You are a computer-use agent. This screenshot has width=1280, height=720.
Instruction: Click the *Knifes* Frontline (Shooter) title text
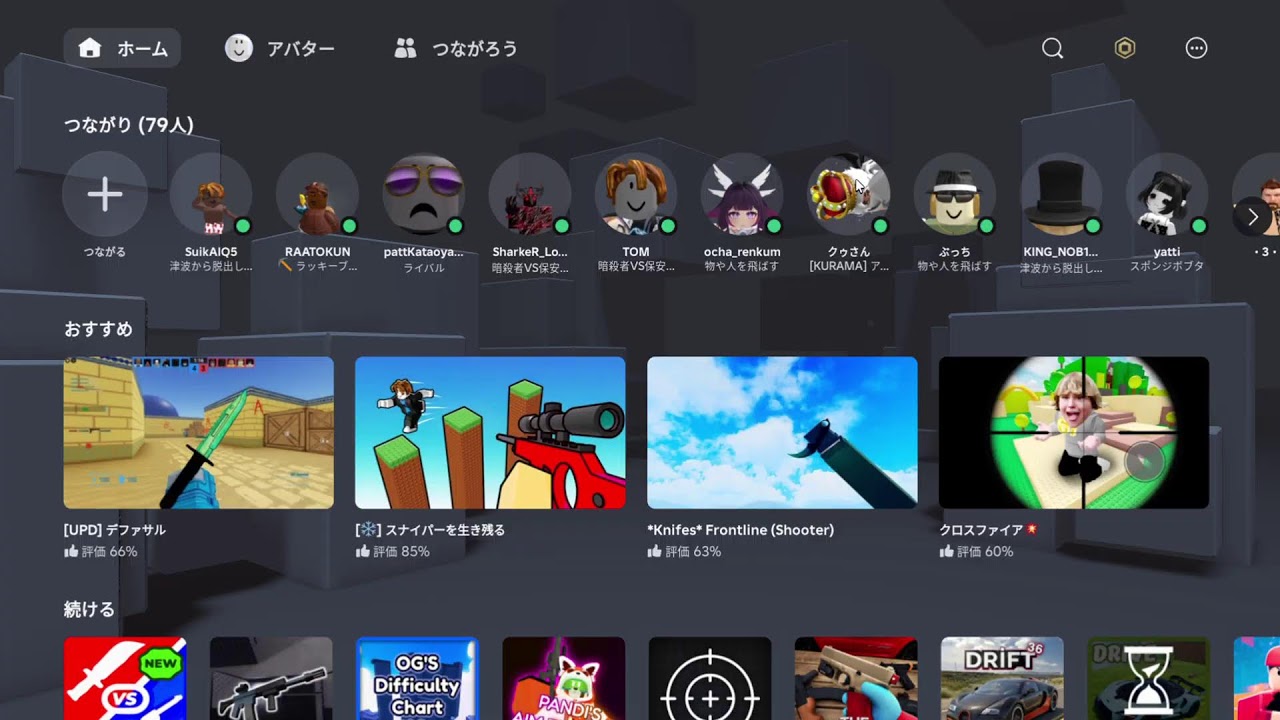point(740,530)
